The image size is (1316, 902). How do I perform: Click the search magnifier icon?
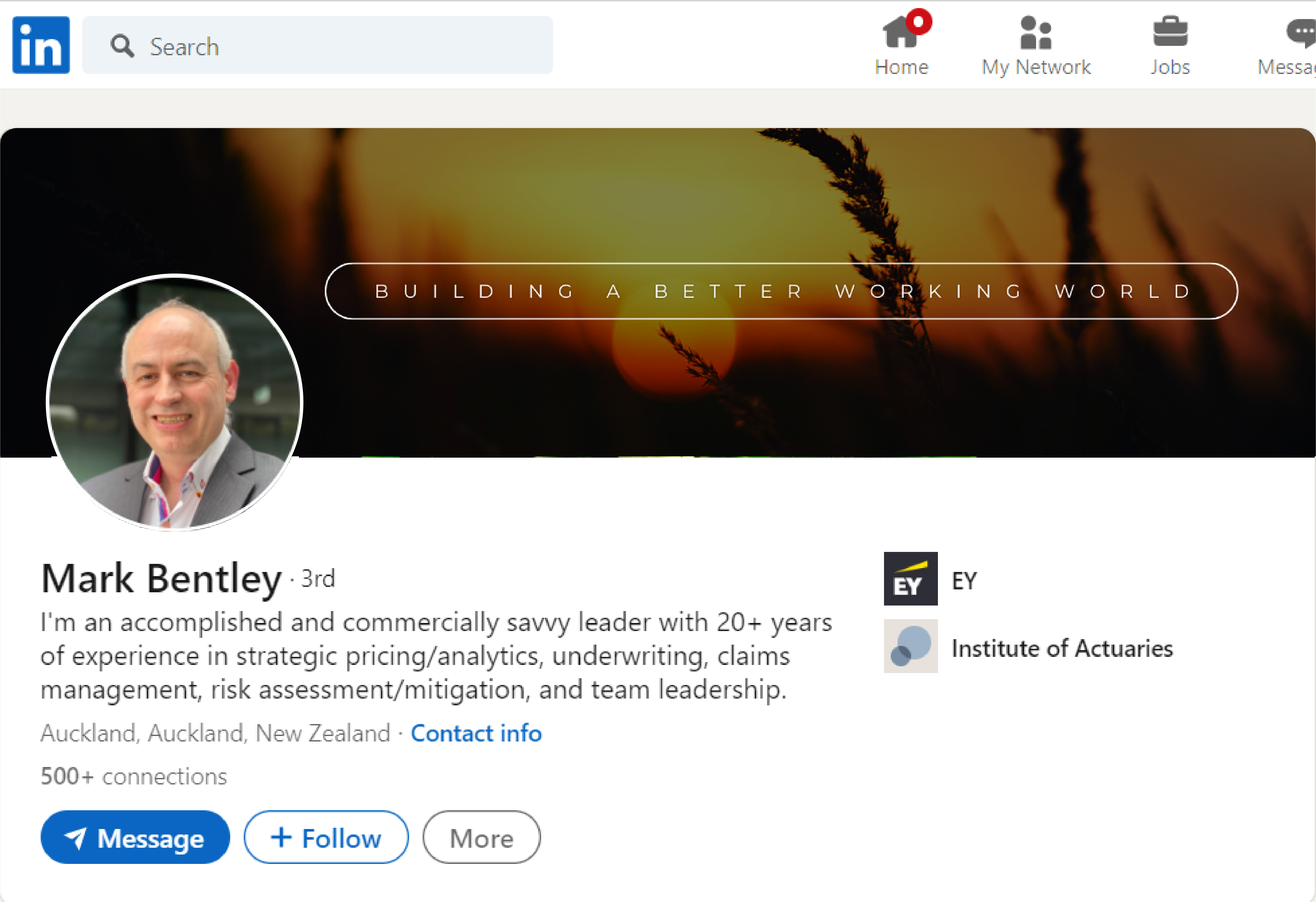coord(122,46)
